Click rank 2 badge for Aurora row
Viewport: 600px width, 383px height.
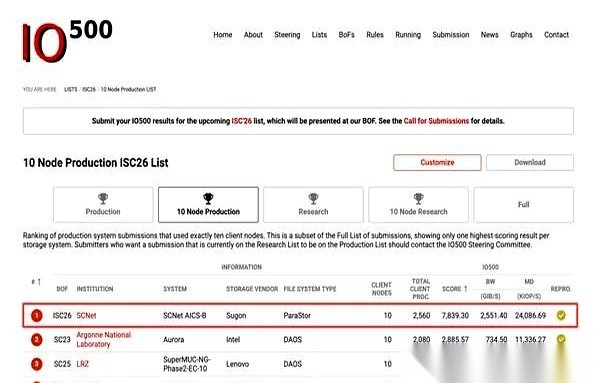[37, 340]
